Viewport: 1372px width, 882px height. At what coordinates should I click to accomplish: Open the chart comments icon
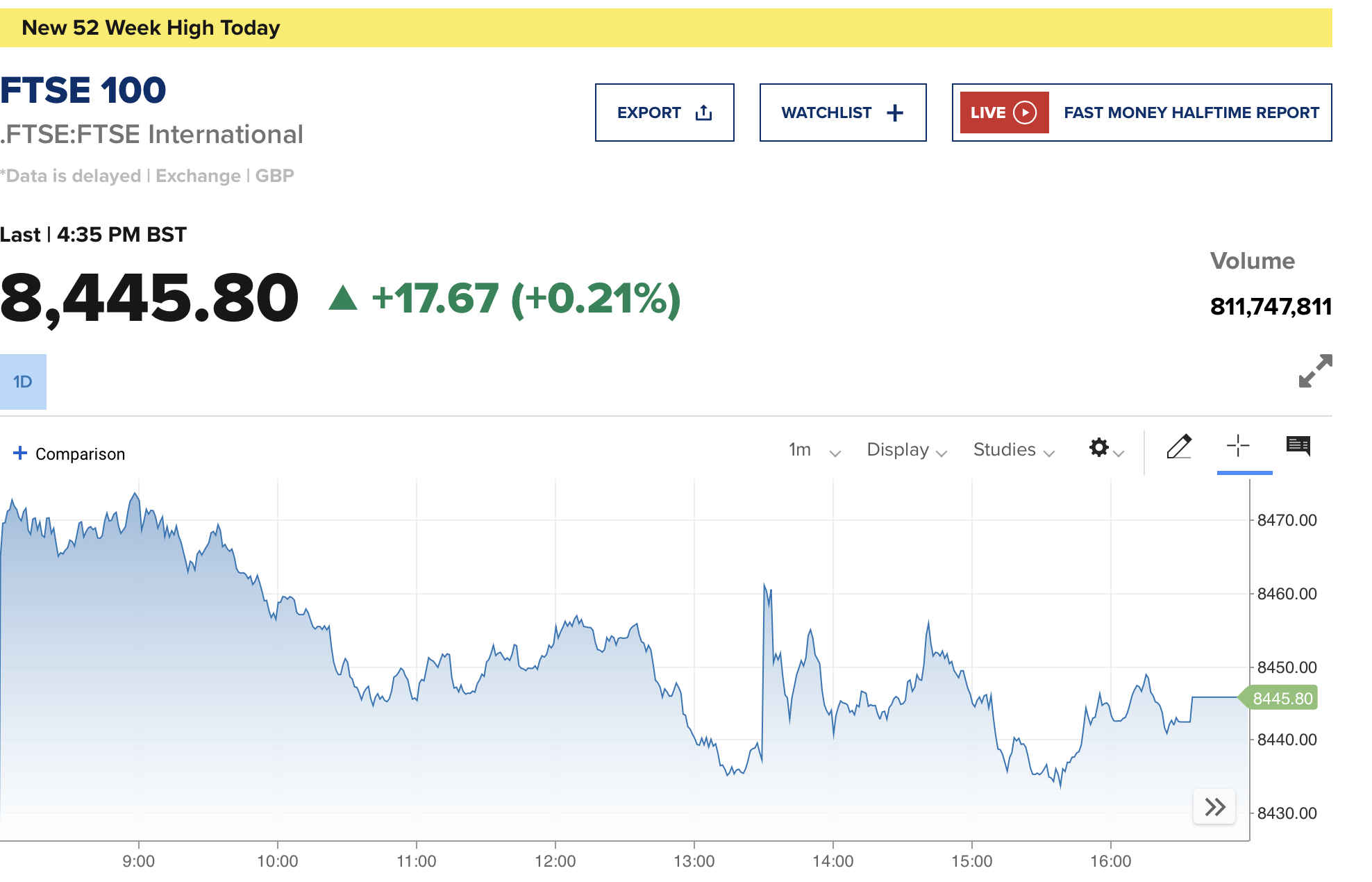pos(1298,446)
